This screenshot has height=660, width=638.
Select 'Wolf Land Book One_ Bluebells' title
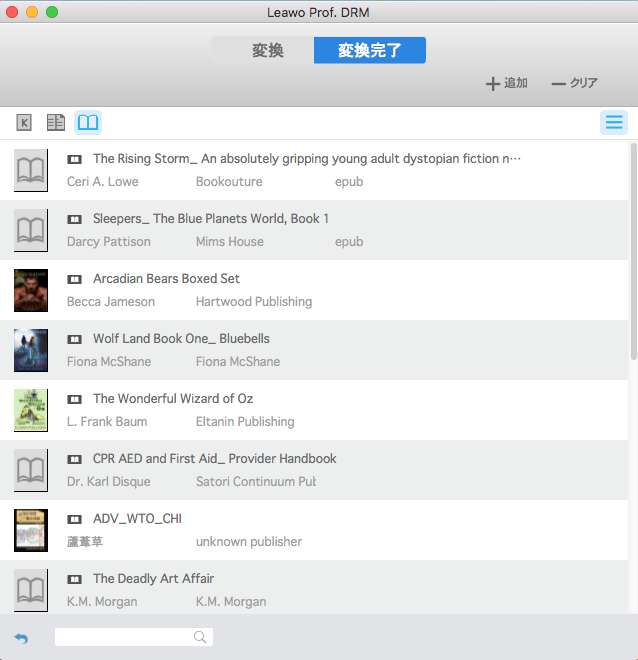[x=181, y=338]
